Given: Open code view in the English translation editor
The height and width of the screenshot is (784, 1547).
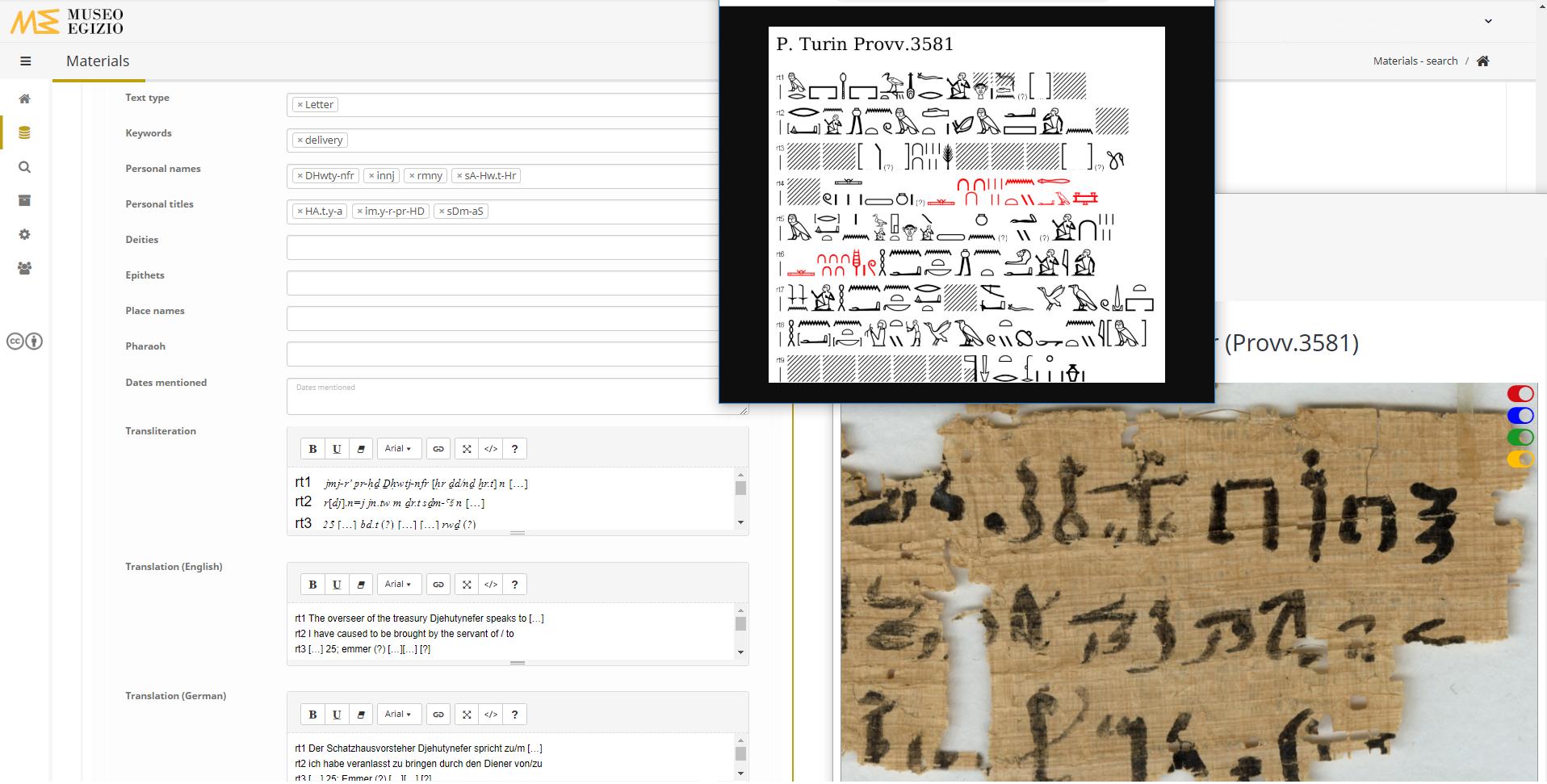Looking at the screenshot, I should click(x=490, y=584).
